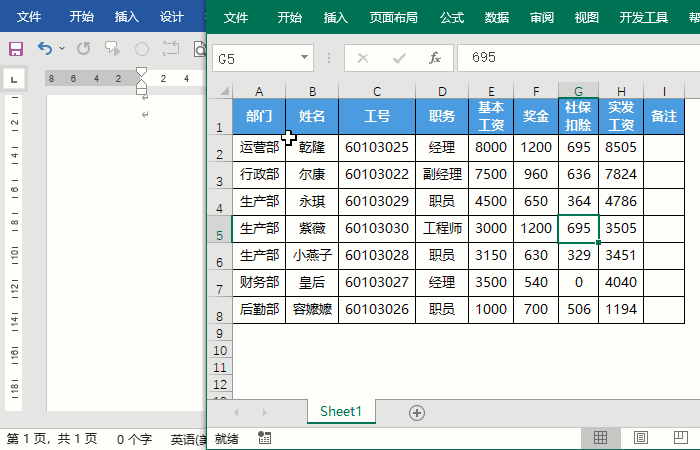Add a new sheet with plus button

(417, 413)
